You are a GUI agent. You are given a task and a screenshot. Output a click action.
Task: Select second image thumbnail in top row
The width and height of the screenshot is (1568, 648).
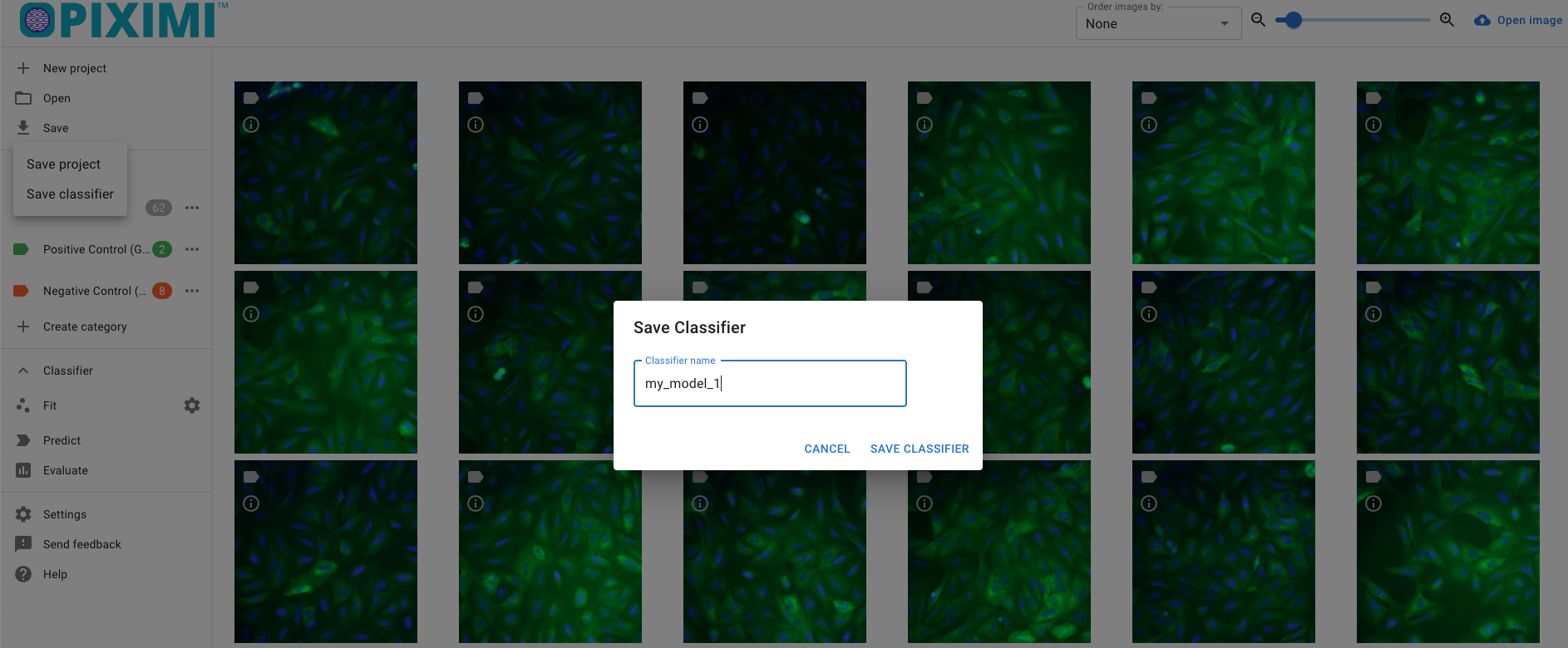pos(550,173)
